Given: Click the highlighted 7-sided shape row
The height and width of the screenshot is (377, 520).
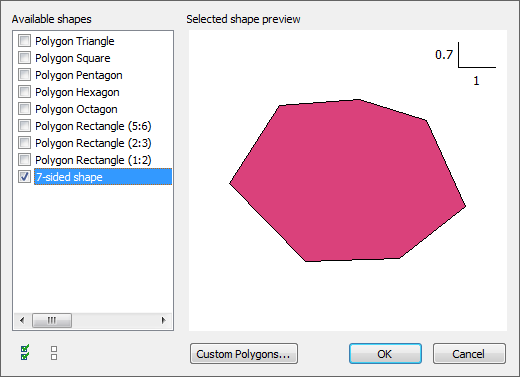Looking at the screenshot, I should tap(103, 177).
